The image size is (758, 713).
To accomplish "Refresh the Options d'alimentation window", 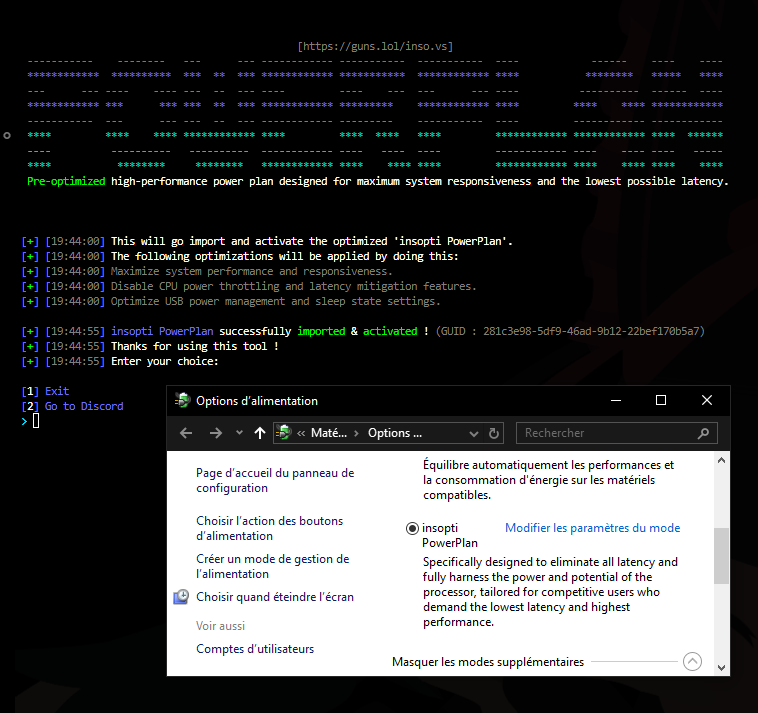I will coord(494,433).
